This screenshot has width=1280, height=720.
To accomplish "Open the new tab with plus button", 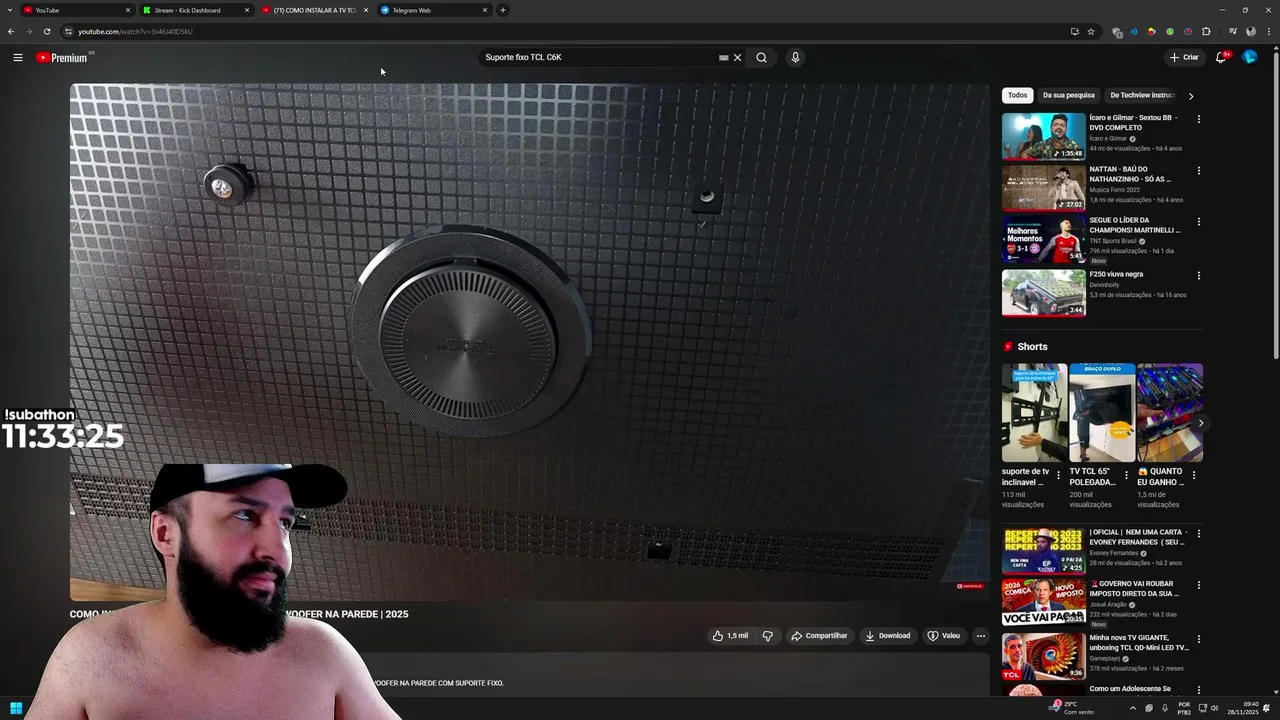I will point(503,10).
